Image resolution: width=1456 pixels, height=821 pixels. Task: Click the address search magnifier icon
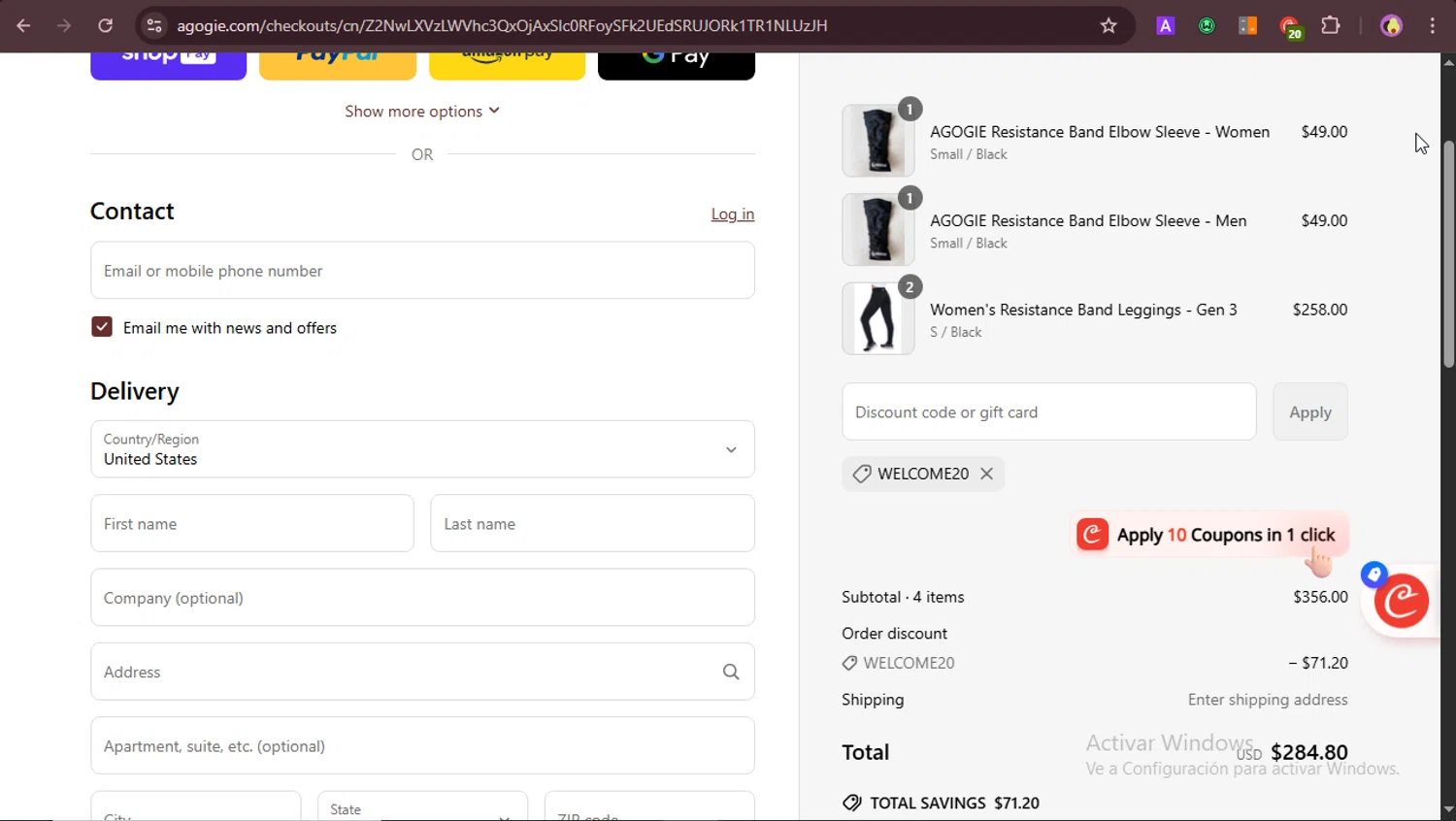731,672
